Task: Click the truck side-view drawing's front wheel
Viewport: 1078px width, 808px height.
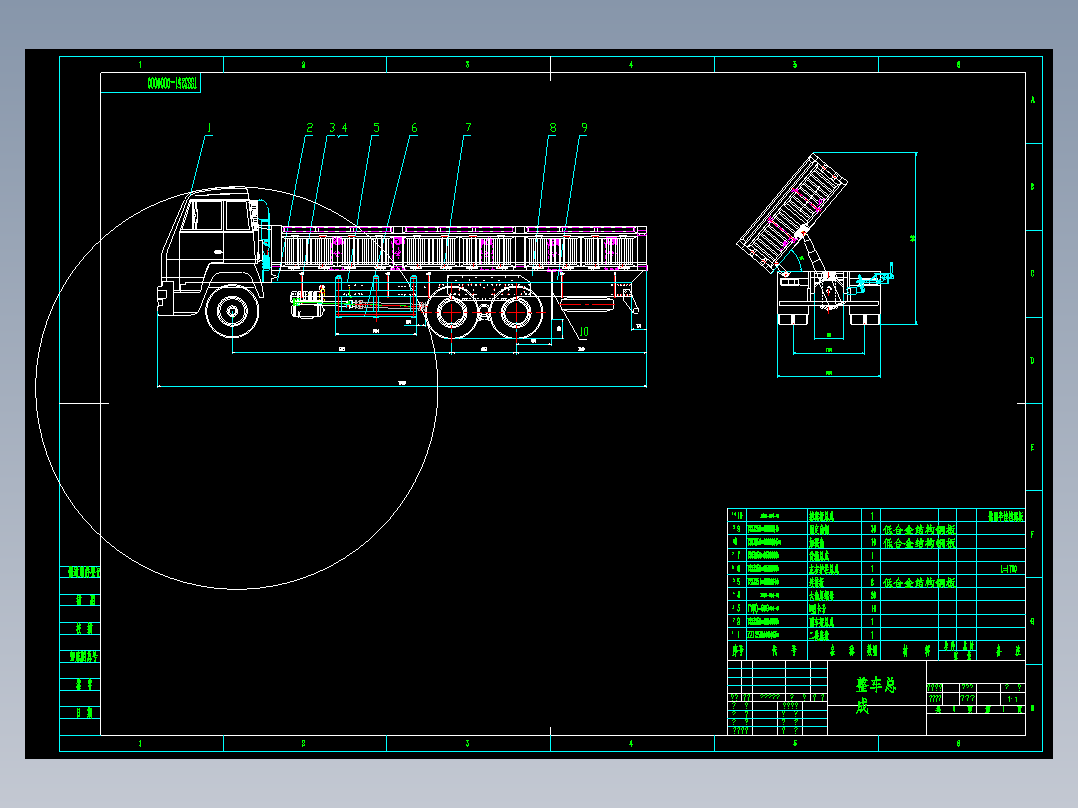Action: pyautogui.click(x=232, y=312)
